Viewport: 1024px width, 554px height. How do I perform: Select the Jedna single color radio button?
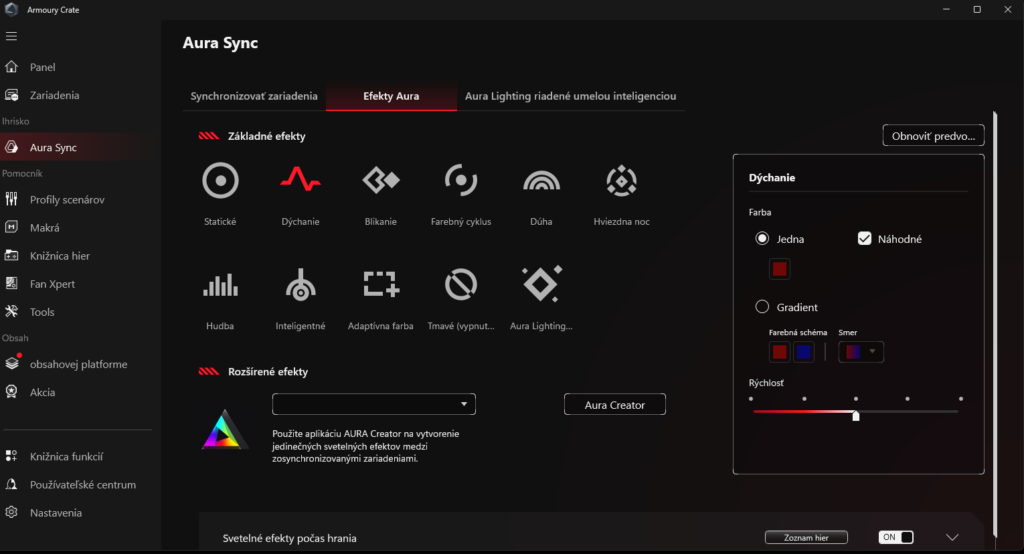point(761,238)
